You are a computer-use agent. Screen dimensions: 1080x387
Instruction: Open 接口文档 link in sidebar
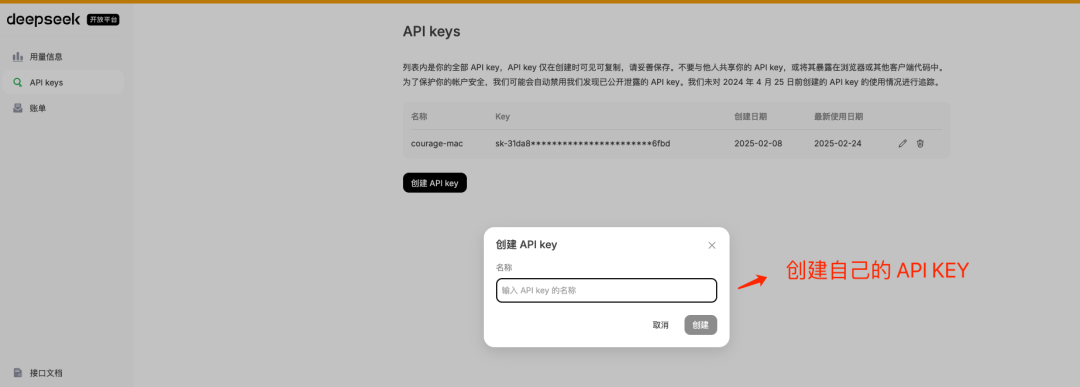tap(46, 373)
